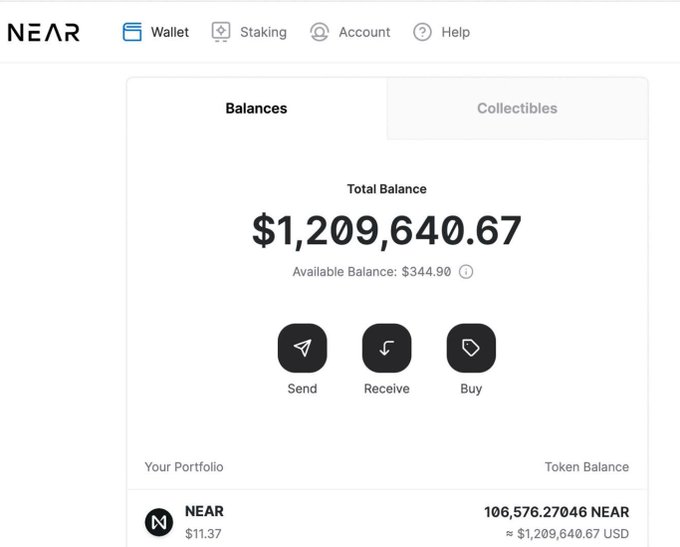Click the NEAR token logo
The image size is (680, 547).
point(159,522)
